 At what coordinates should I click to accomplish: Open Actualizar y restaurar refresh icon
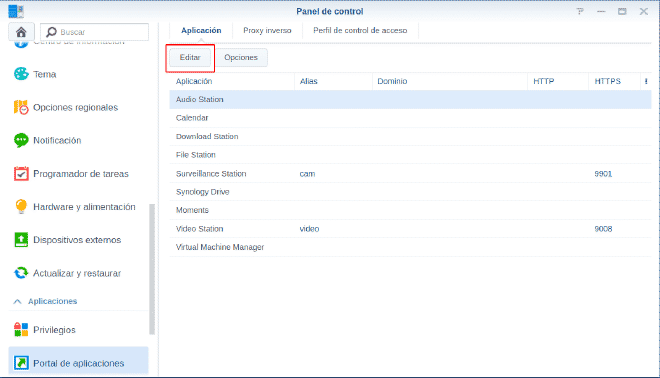21,273
